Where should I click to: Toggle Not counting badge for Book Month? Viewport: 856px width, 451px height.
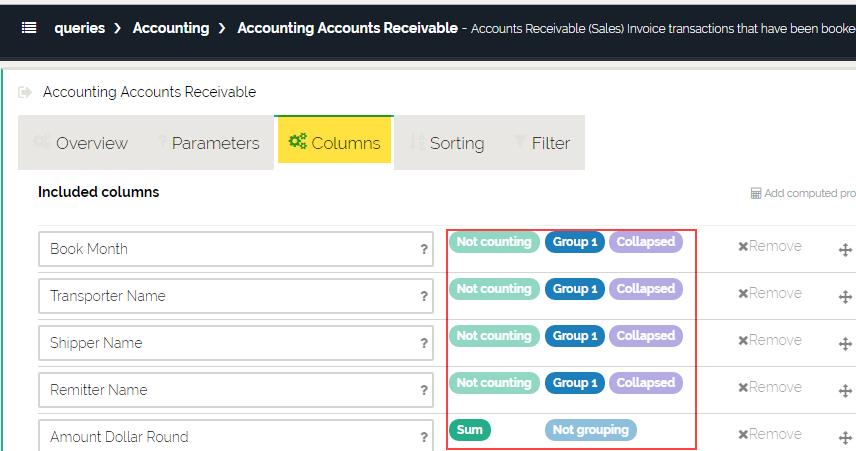pos(493,242)
